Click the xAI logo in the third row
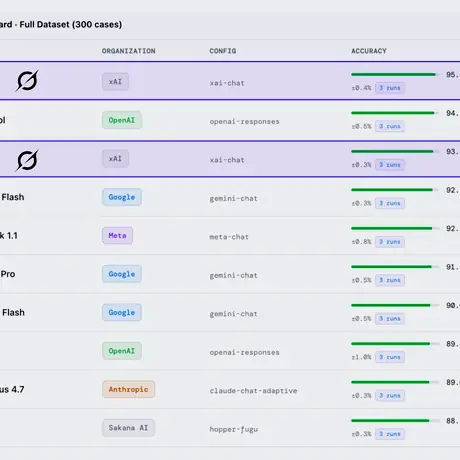 pyautogui.click(x=27, y=160)
